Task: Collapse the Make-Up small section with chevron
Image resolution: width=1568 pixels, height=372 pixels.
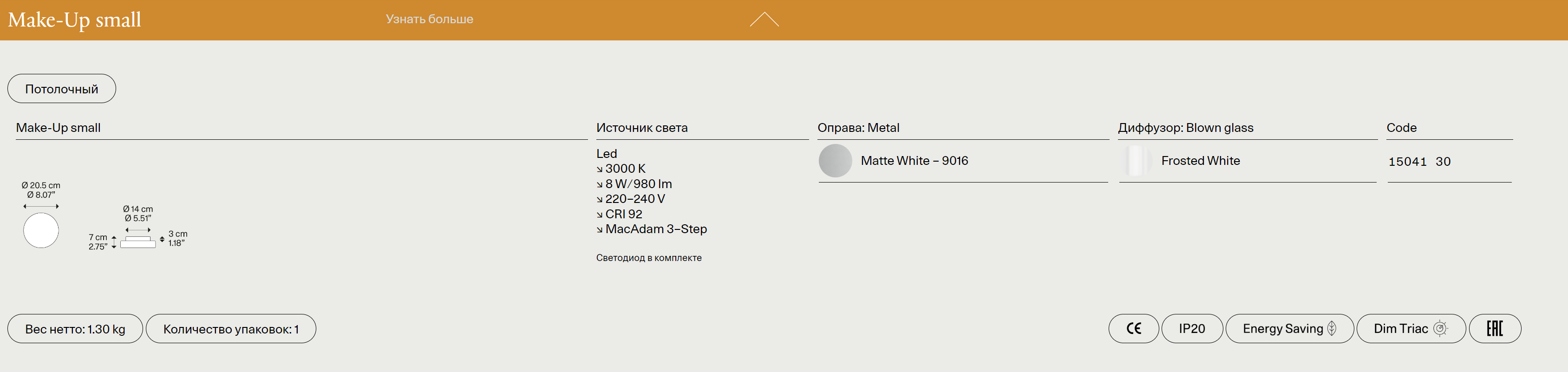Action: (764, 20)
